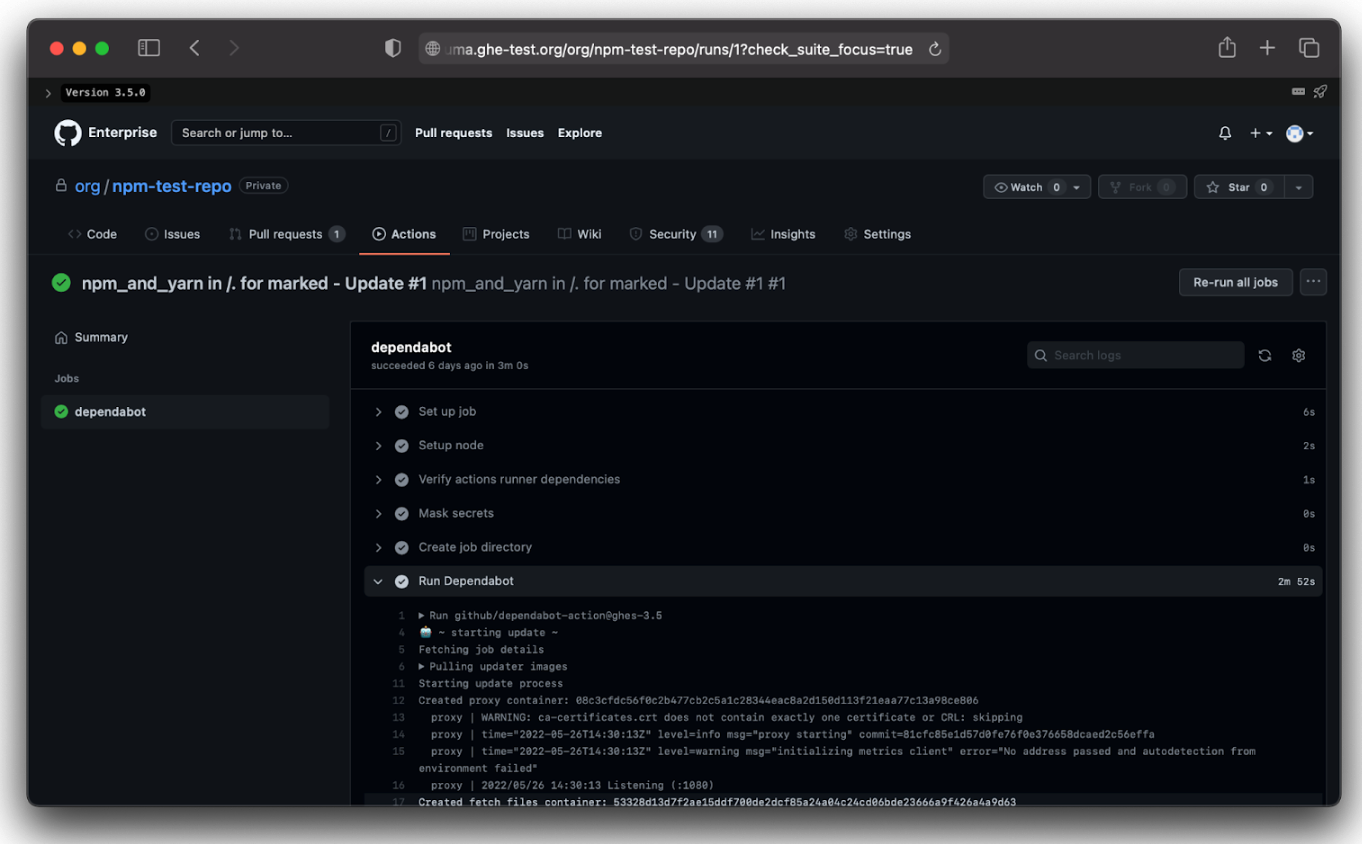
Task: Switch to the Wiki tab
Action: click(579, 234)
